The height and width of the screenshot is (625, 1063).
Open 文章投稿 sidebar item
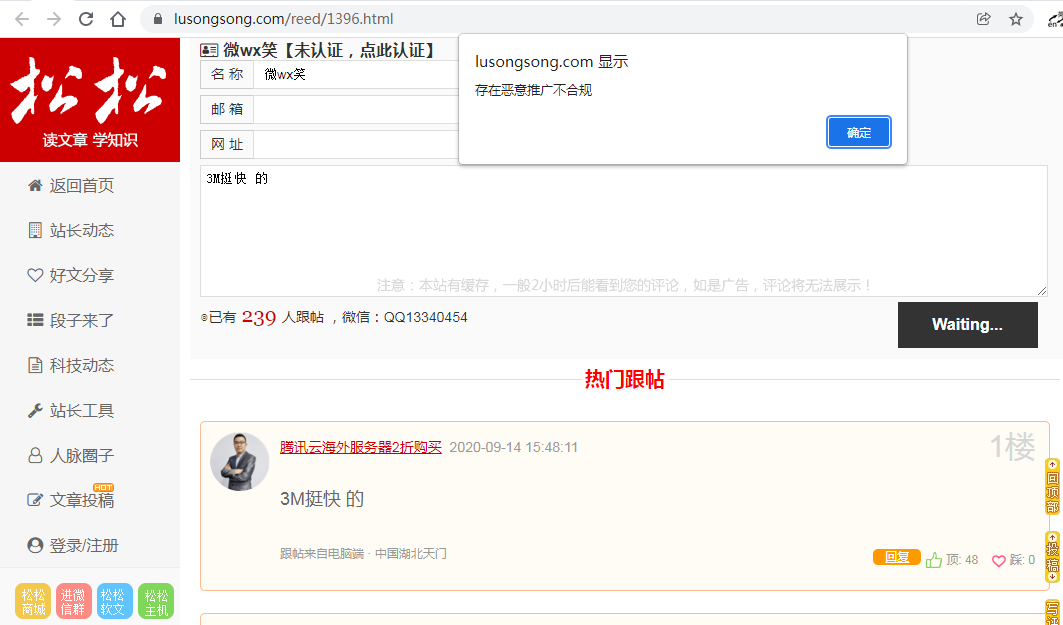[x=71, y=500]
